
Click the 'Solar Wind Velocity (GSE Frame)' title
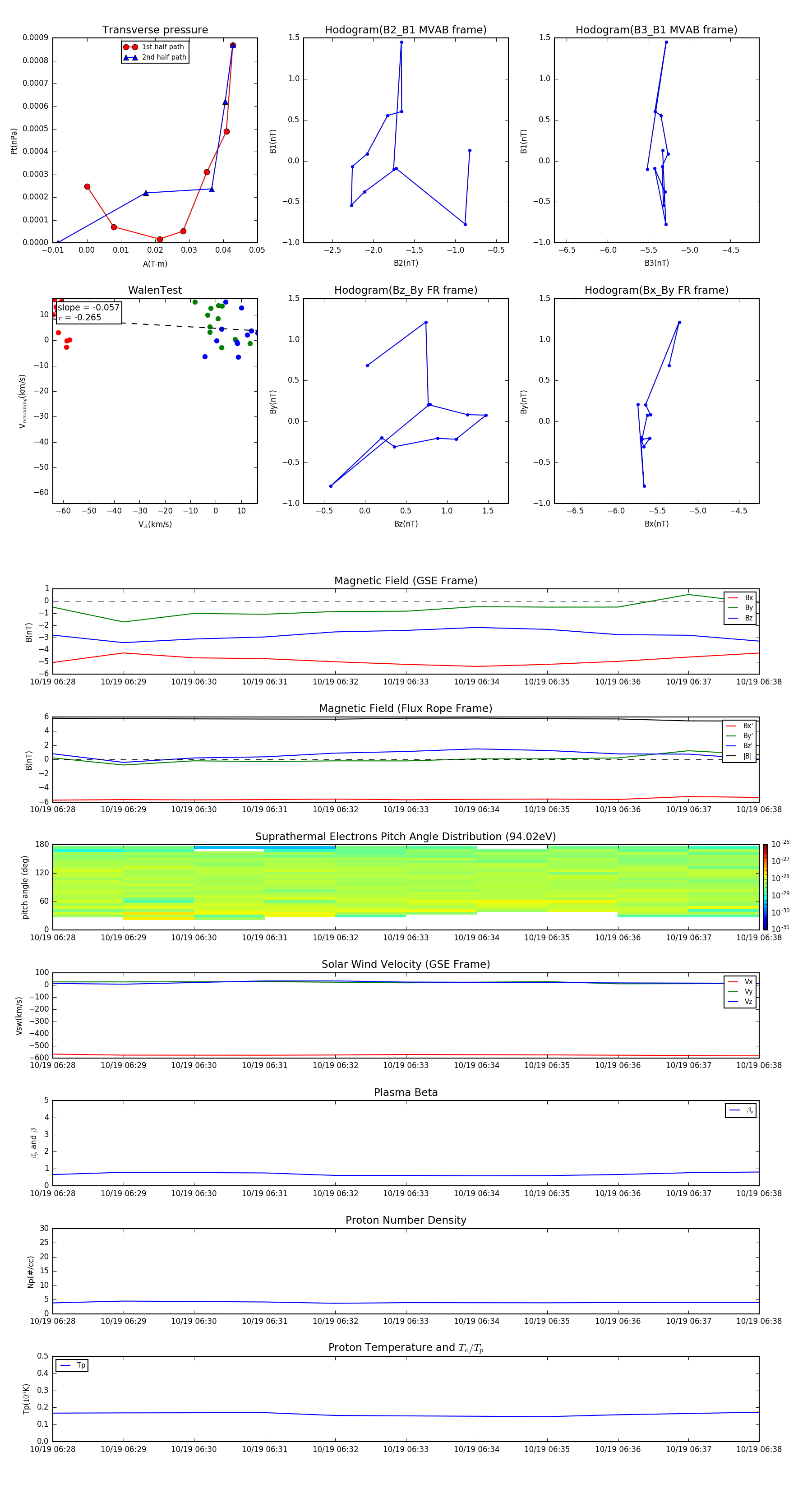tap(406, 964)
